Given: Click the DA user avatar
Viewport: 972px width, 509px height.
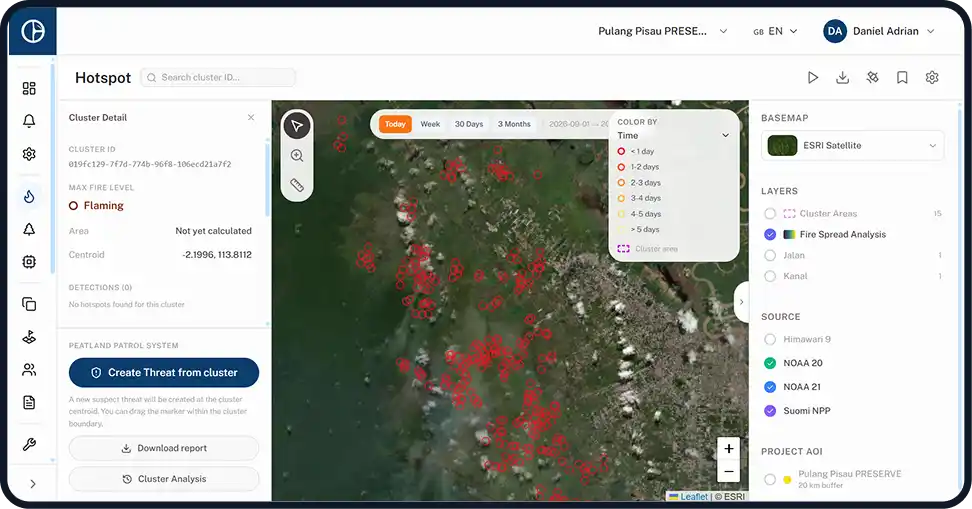Looking at the screenshot, I should (835, 31).
